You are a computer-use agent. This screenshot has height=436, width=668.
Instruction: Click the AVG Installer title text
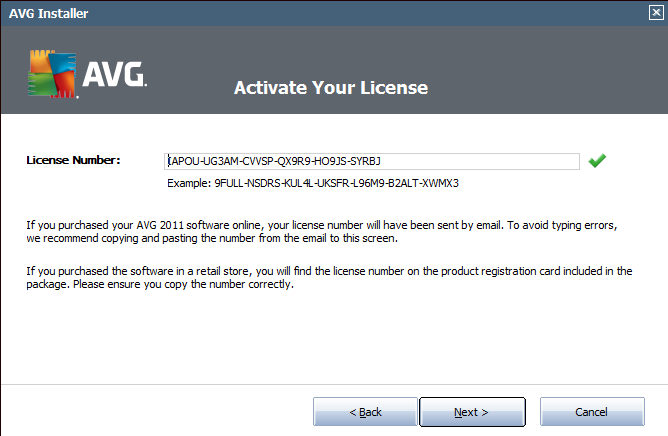pyautogui.click(x=48, y=14)
